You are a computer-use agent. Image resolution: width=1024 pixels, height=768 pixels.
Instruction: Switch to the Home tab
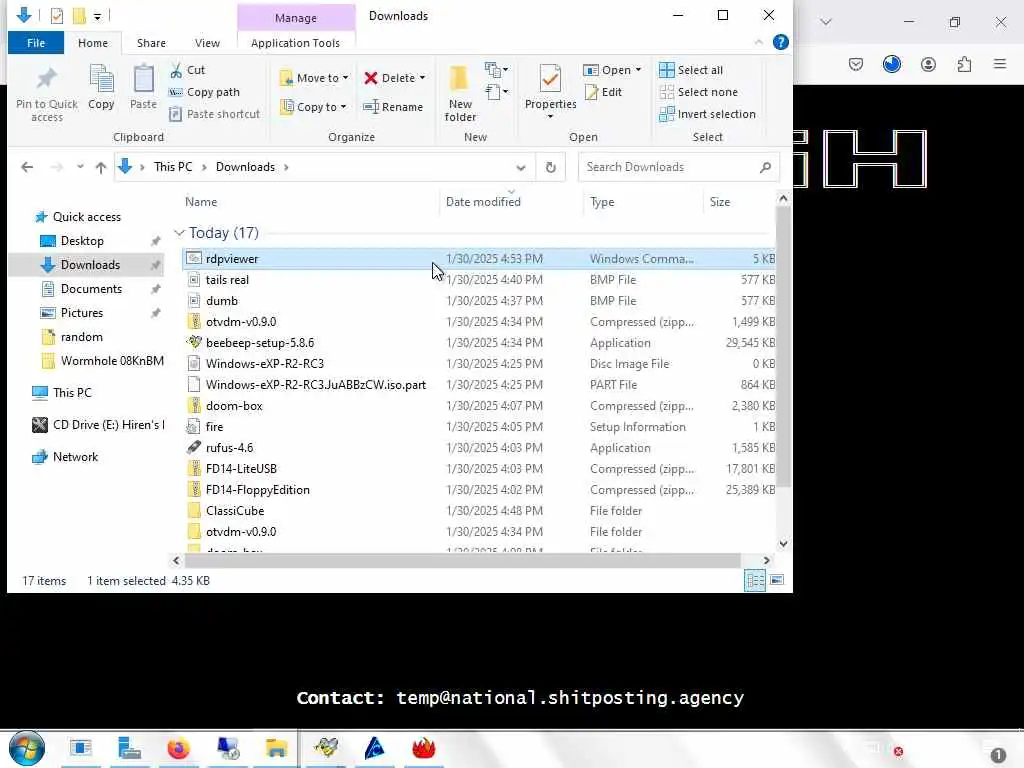[x=93, y=43]
